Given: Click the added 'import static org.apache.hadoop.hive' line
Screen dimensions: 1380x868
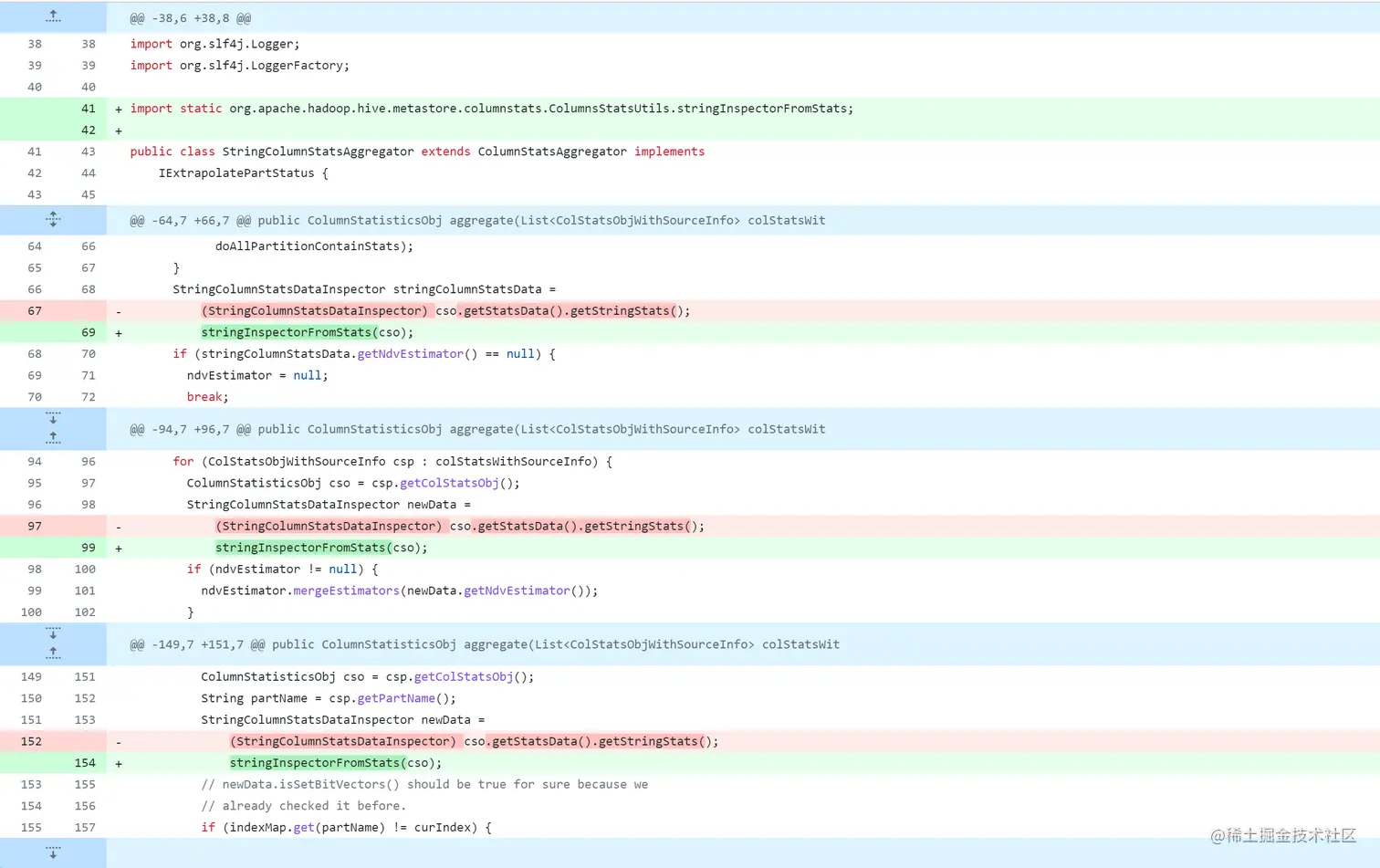Looking at the screenshot, I should [492, 109].
